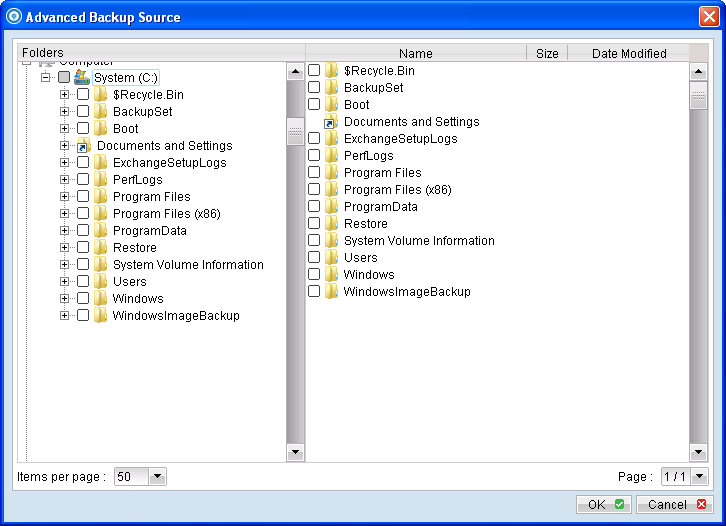Click folder tree scroll up arrow
Image resolution: width=726 pixels, height=526 pixels.
click(295, 71)
